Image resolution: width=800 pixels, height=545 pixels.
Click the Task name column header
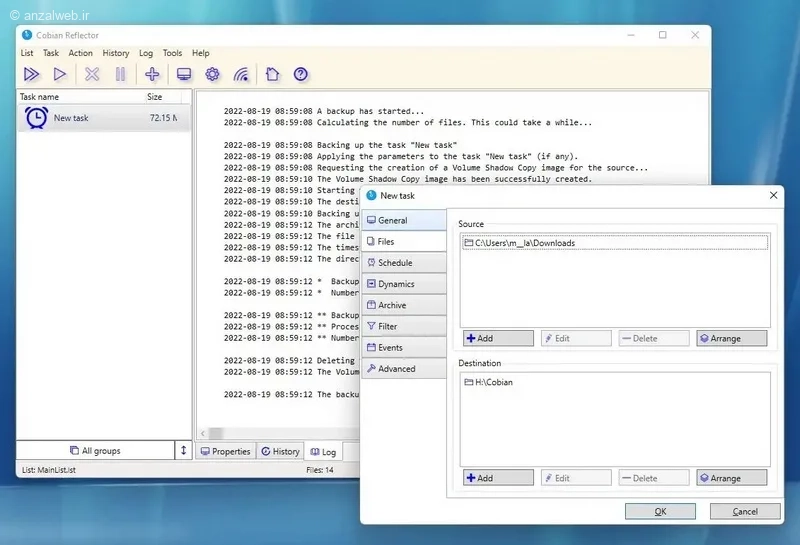(x=82, y=97)
